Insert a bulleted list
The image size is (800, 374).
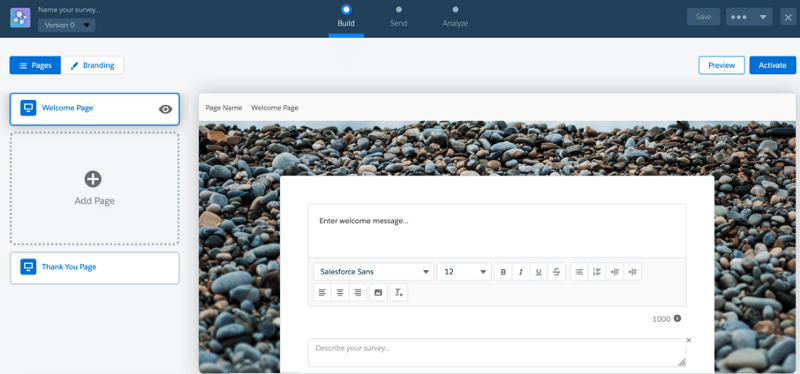[579, 272]
